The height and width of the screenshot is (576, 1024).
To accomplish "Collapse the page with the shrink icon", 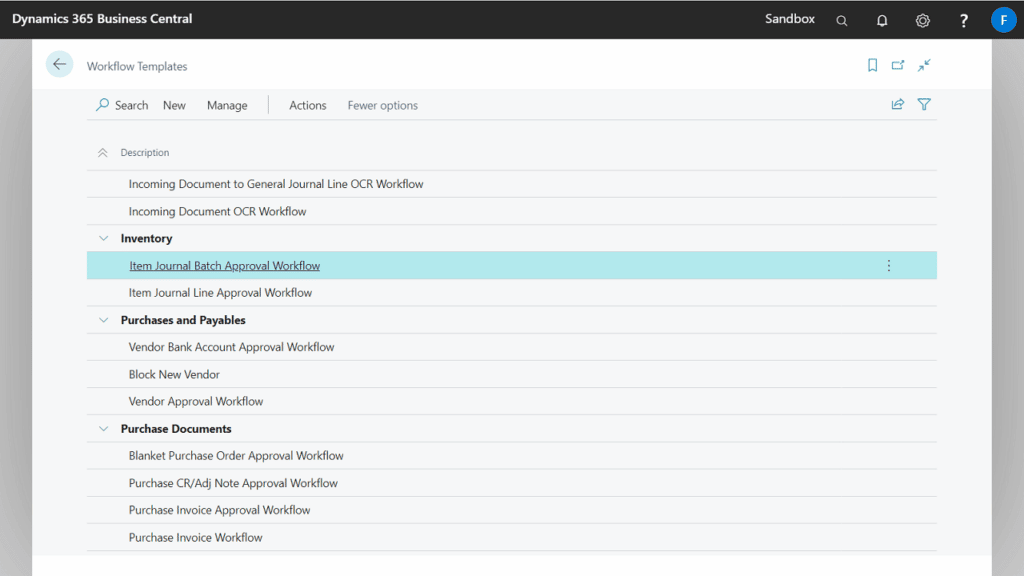I will [924, 65].
